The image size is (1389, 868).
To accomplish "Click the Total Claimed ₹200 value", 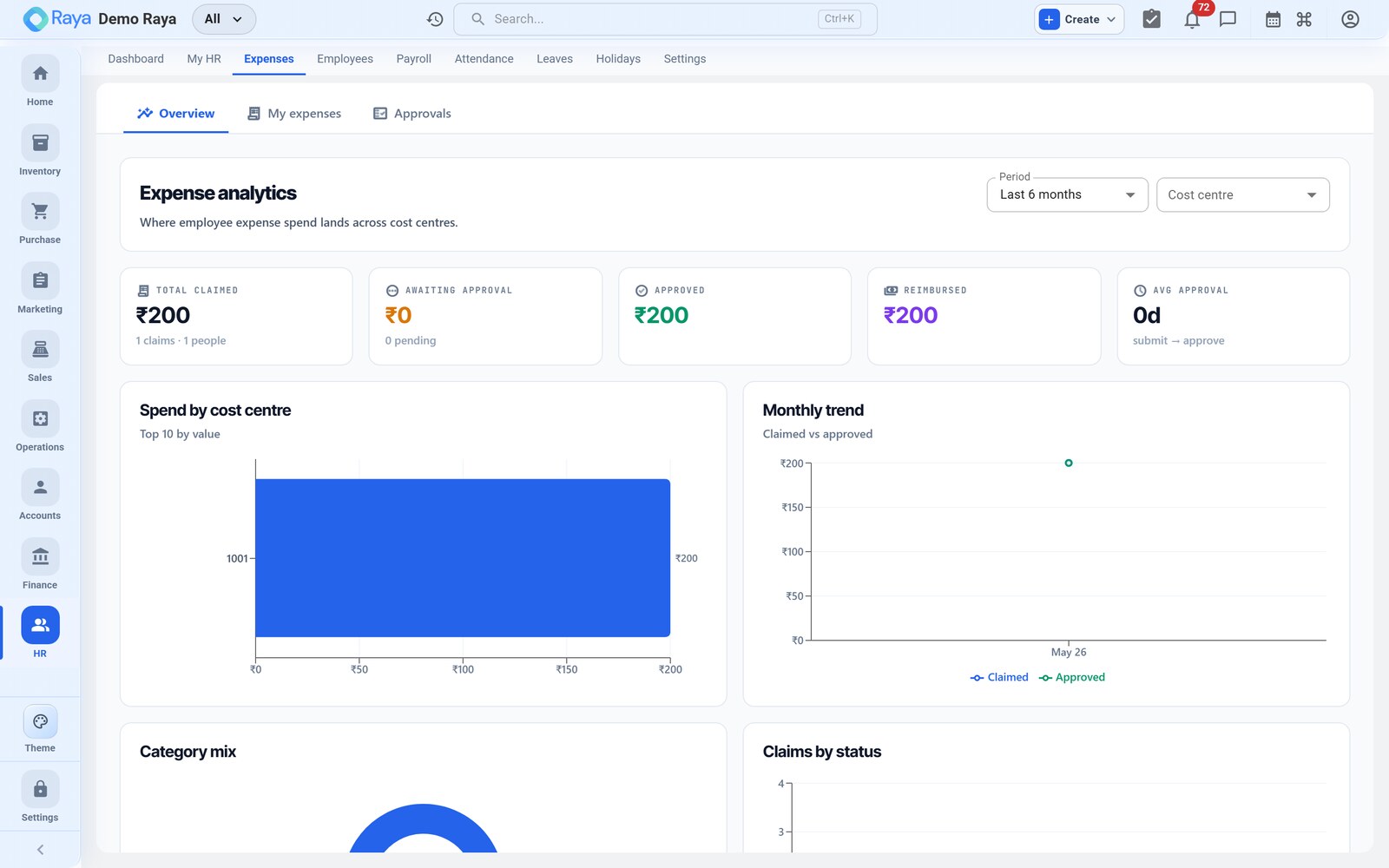I will click(163, 315).
